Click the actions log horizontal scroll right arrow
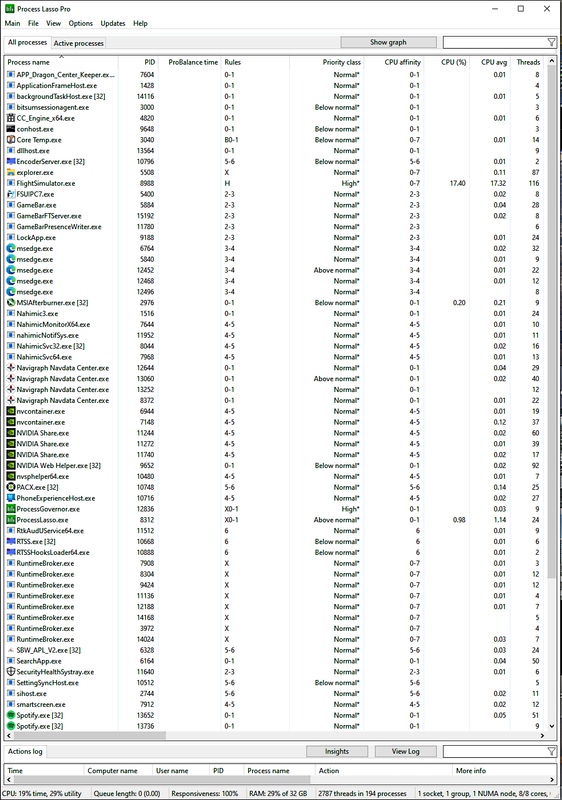562x800 pixels. click(551, 780)
